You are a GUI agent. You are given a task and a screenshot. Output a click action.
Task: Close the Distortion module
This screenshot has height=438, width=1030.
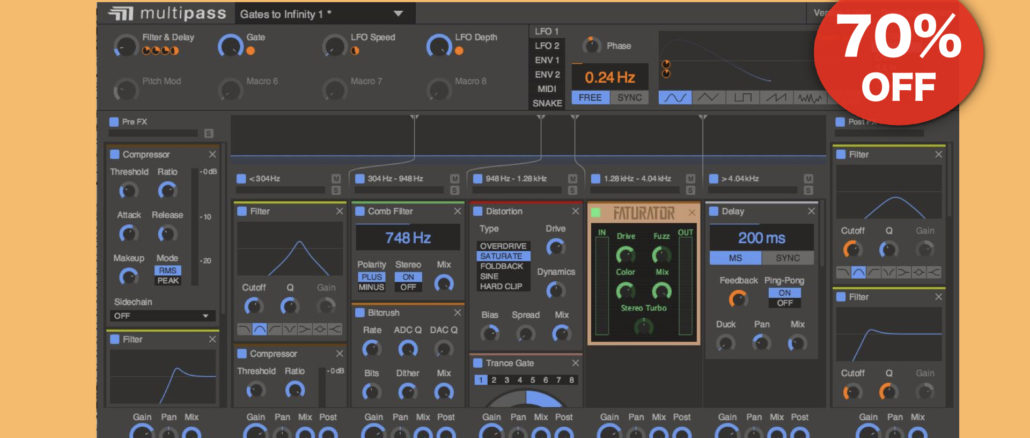click(x=575, y=211)
